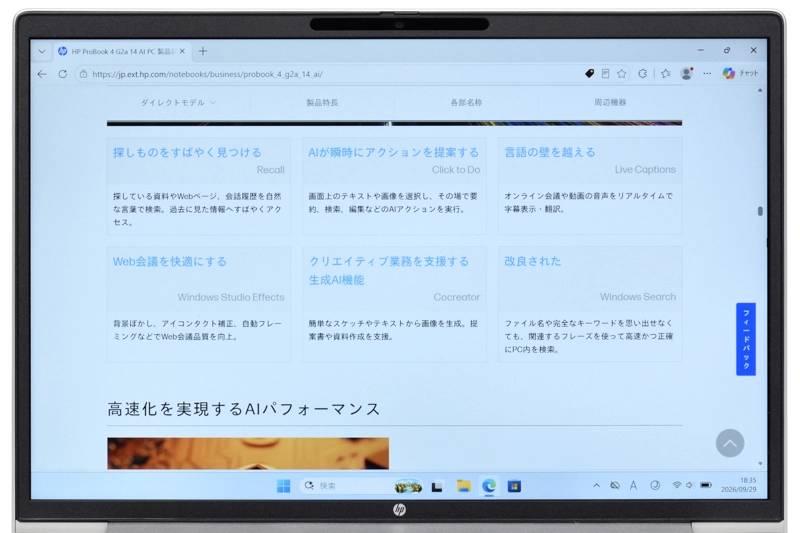Open the blue フィードバック side button
800x533 pixels.
point(745,339)
